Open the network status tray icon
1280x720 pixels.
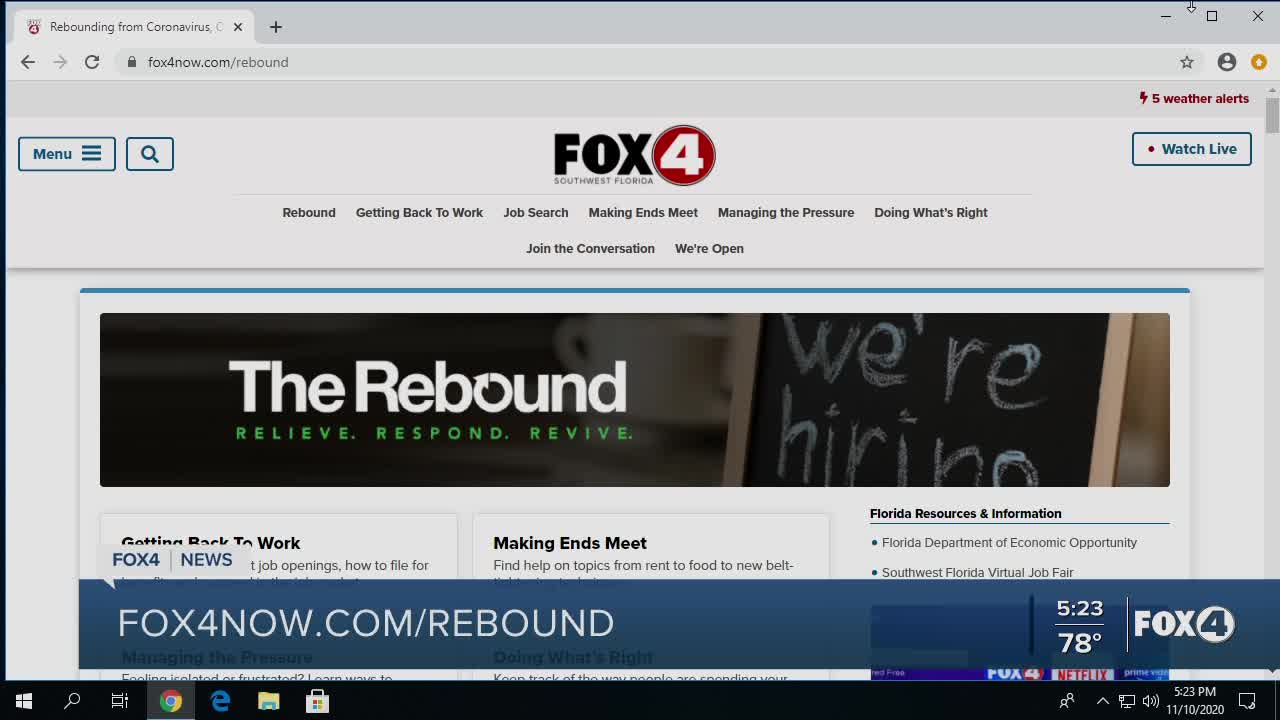[1127, 701]
